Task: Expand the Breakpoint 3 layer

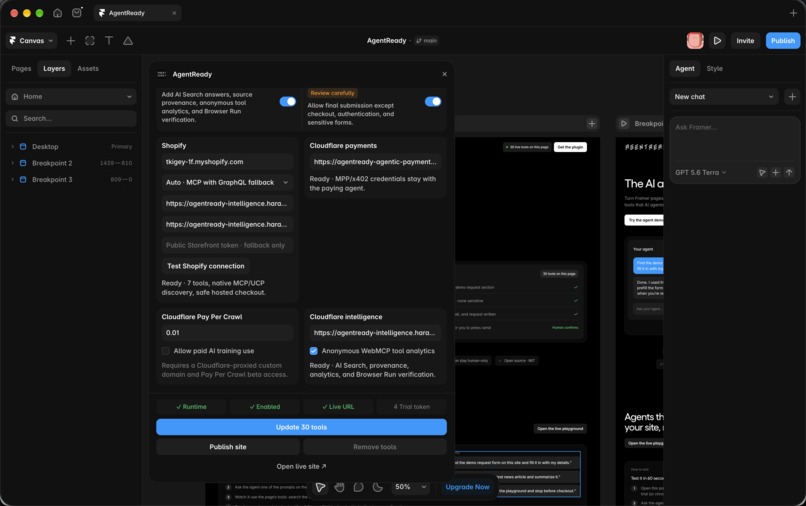Action: pos(12,179)
